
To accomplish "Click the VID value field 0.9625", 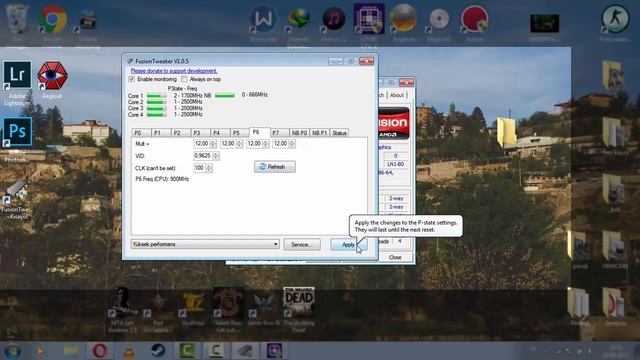I will click(203, 156).
